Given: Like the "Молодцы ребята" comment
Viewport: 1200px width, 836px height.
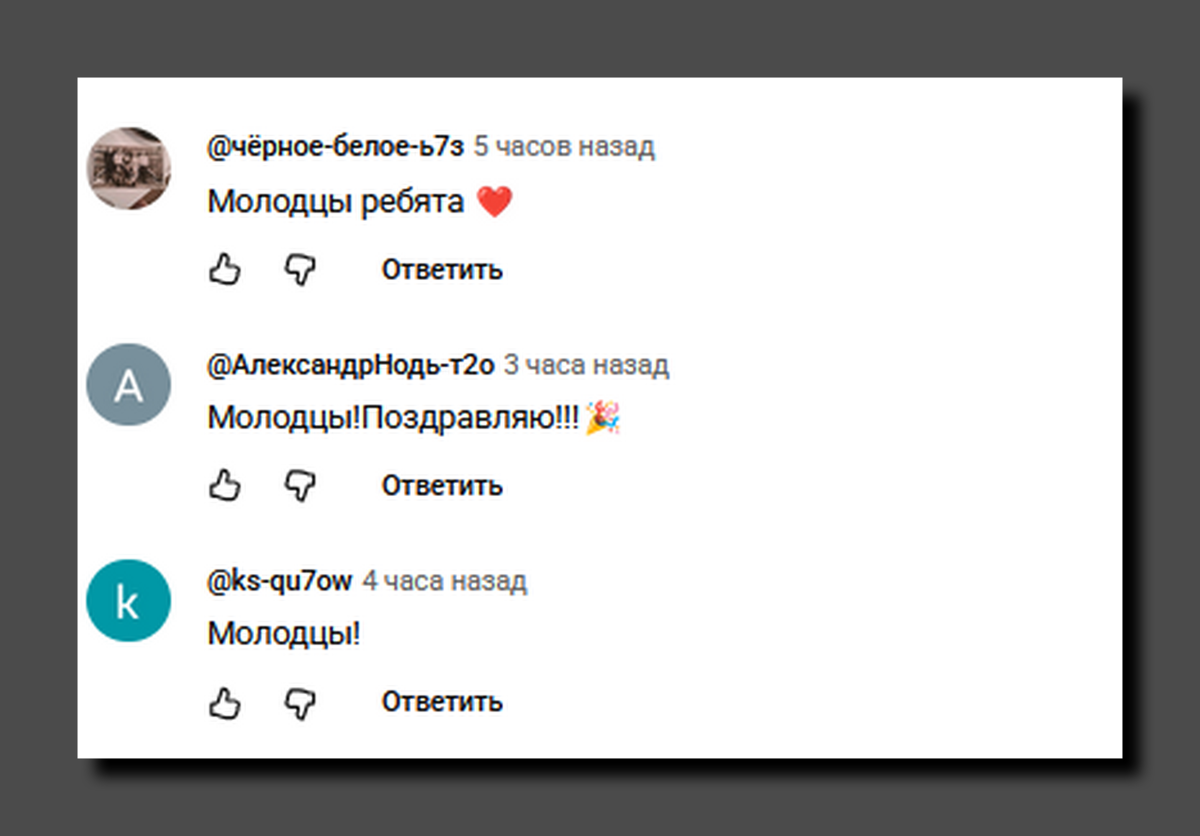Looking at the screenshot, I should point(225,269).
